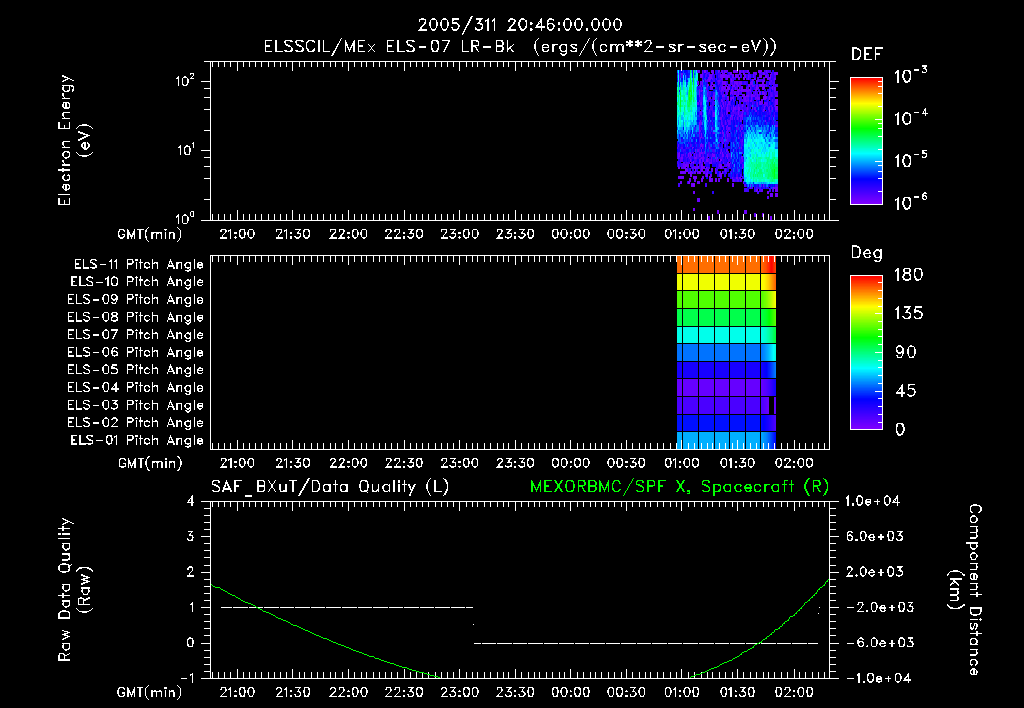Click the ELS-10 Pitch Angle row label
The width and height of the screenshot is (1024, 708).
(x=136, y=282)
